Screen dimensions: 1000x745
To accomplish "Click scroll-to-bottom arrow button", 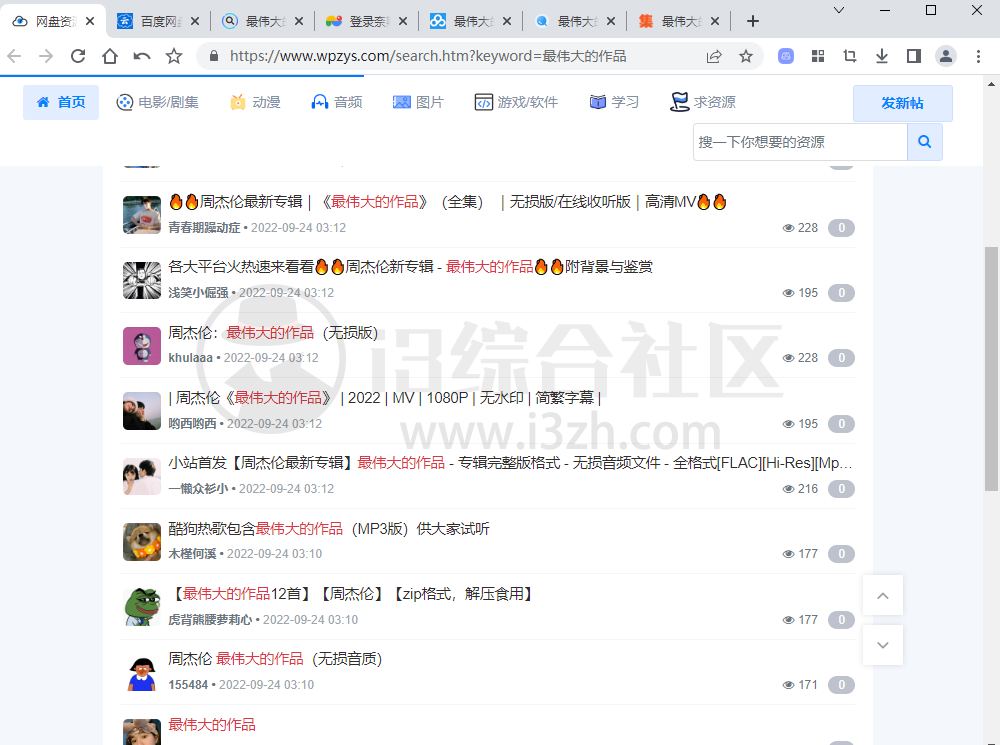I will (x=883, y=645).
